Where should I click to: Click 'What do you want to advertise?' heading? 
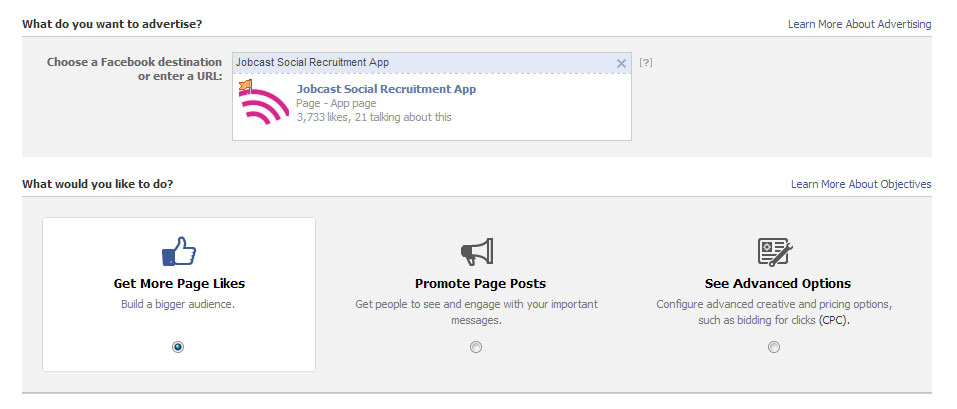pyautogui.click(x=112, y=24)
